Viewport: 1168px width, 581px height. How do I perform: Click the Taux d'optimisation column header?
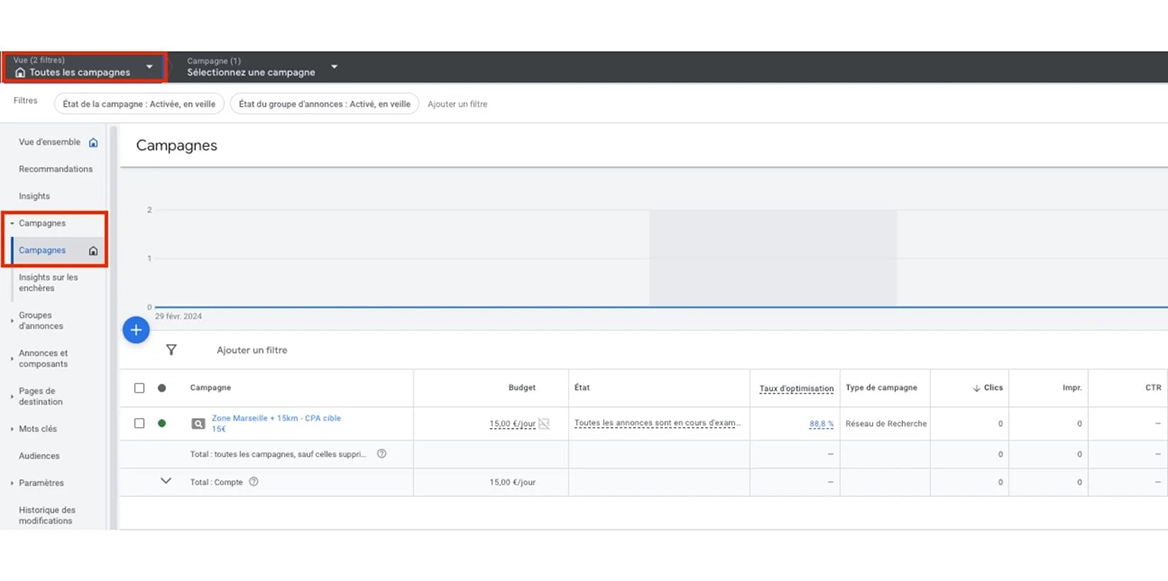[796, 388]
